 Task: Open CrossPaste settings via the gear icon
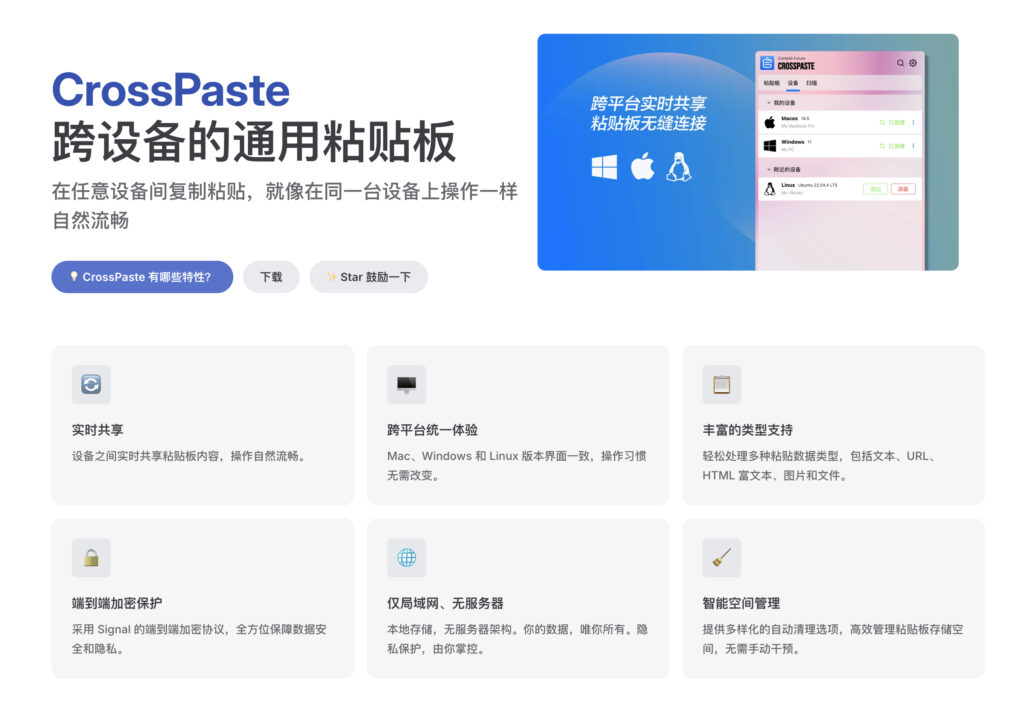913,63
